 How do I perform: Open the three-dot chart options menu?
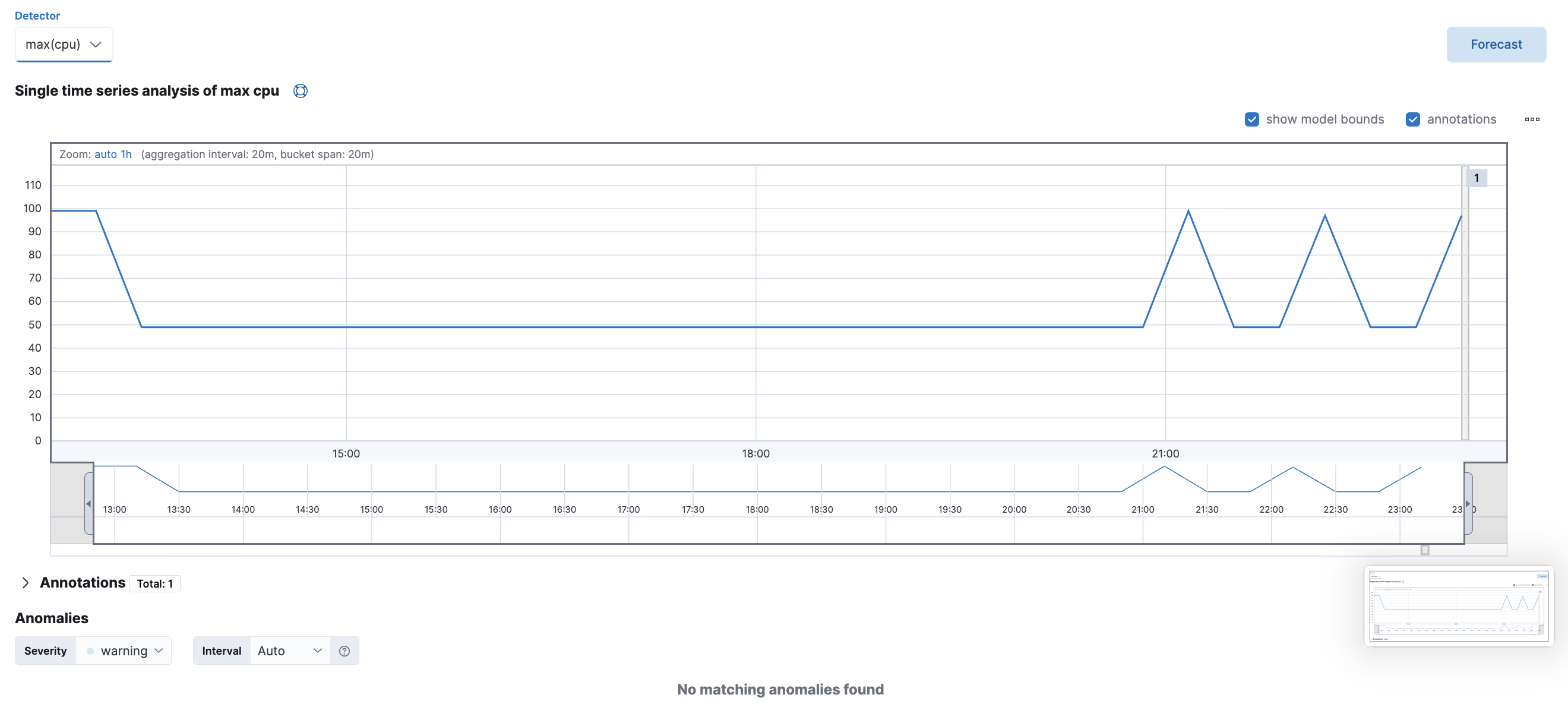pyautogui.click(x=1532, y=119)
